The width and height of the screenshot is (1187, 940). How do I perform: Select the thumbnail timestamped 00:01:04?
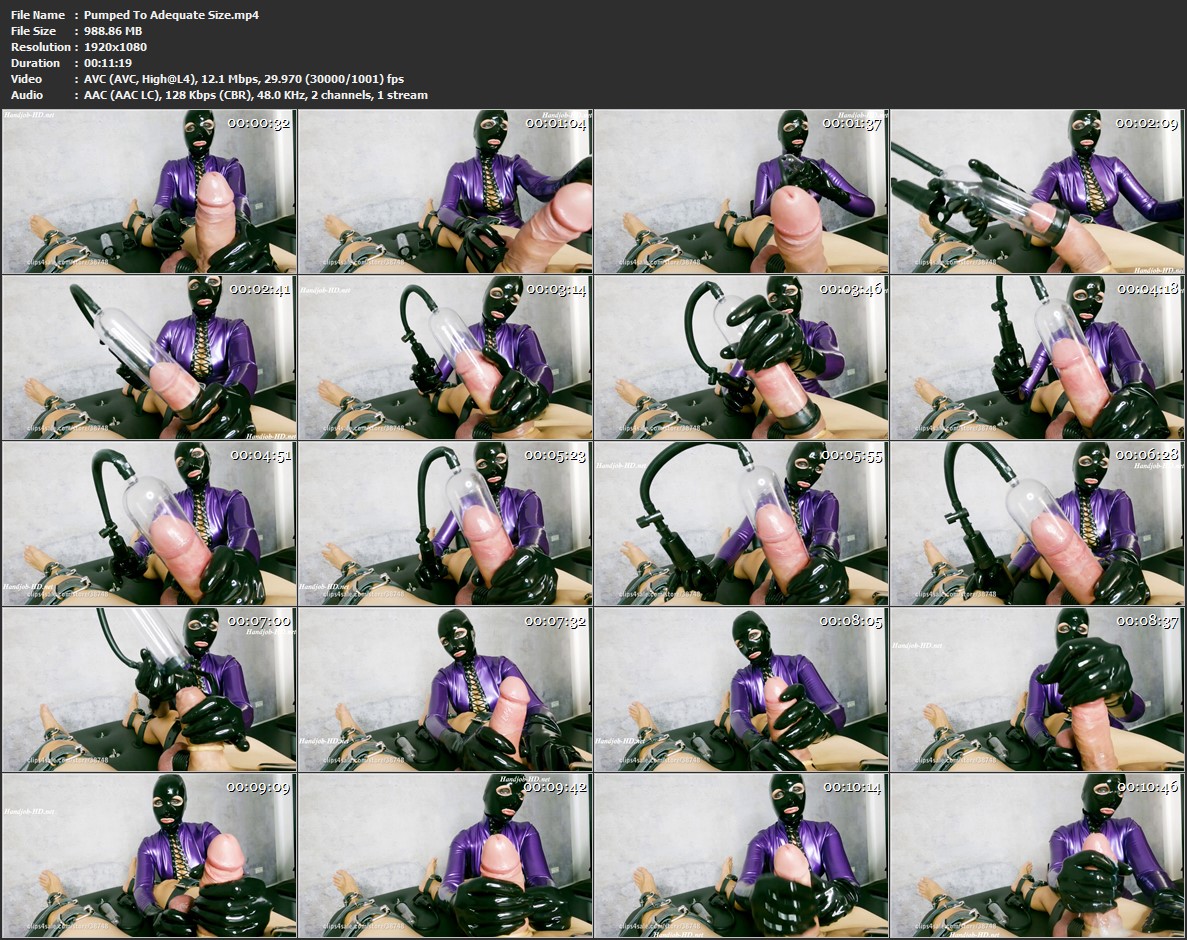[445, 191]
